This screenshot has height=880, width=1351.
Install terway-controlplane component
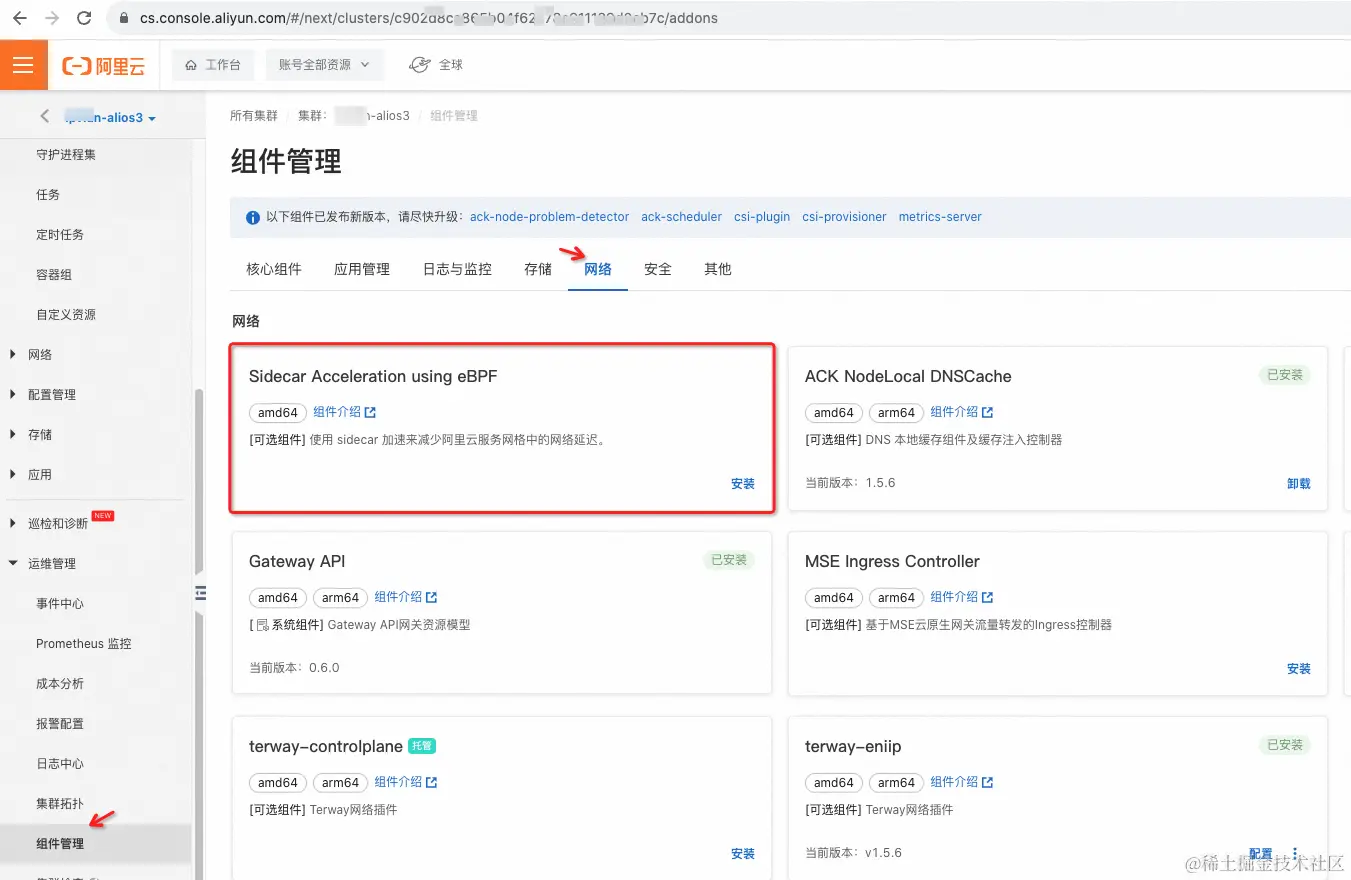click(743, 854)
